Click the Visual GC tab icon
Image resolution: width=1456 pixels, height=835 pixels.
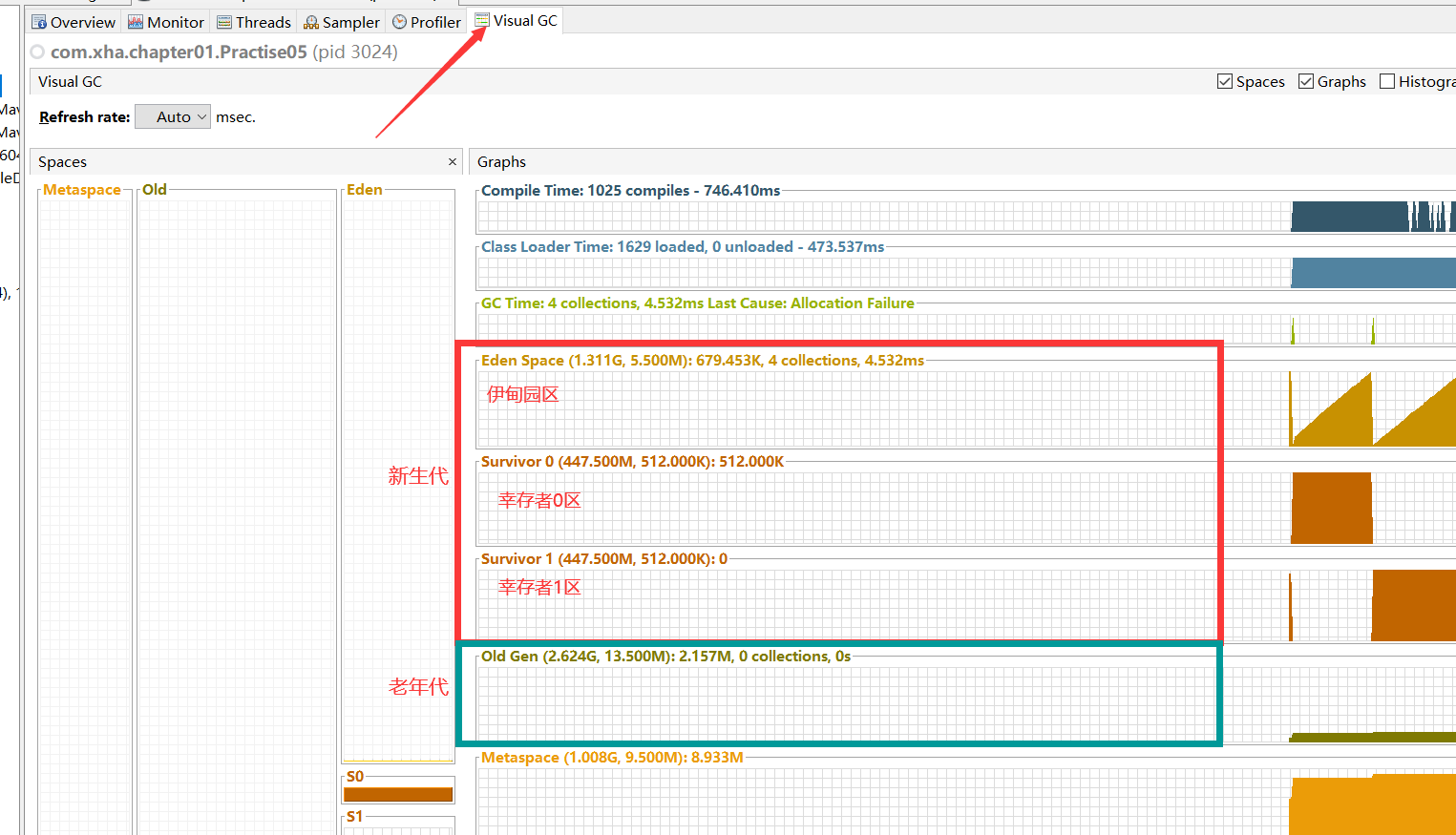coord(482,20)
